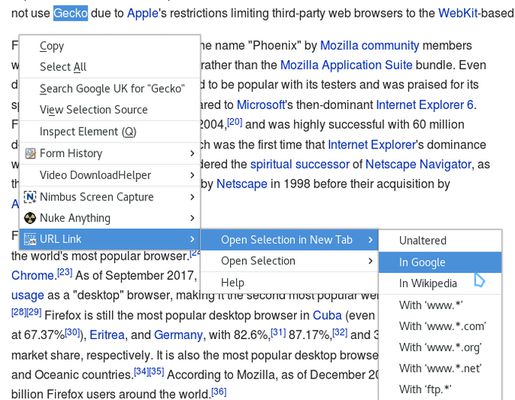Choose Select All from the context menu

110,67
